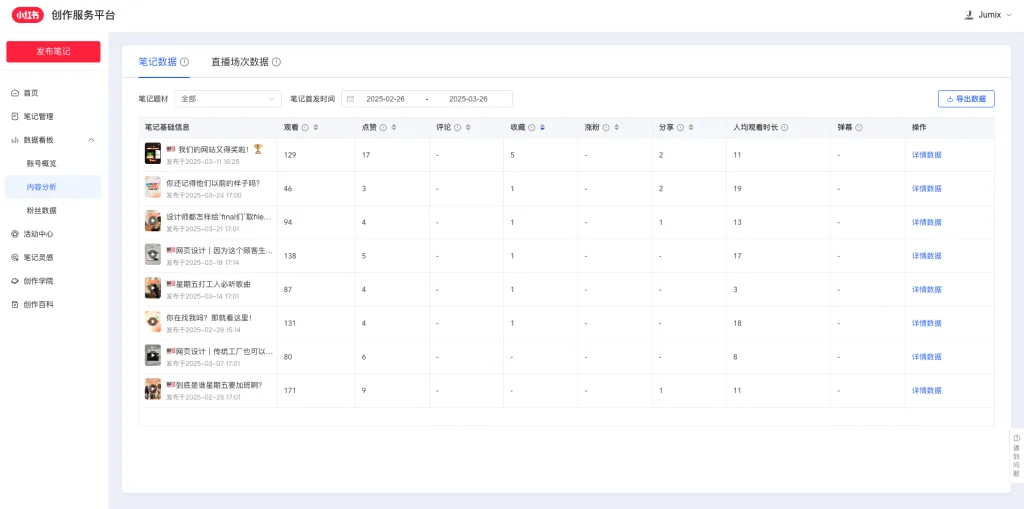Click thumbnail of 你在找我吗 note
Viewport: 1024px width, 509px height.
[x=153, y=322]
